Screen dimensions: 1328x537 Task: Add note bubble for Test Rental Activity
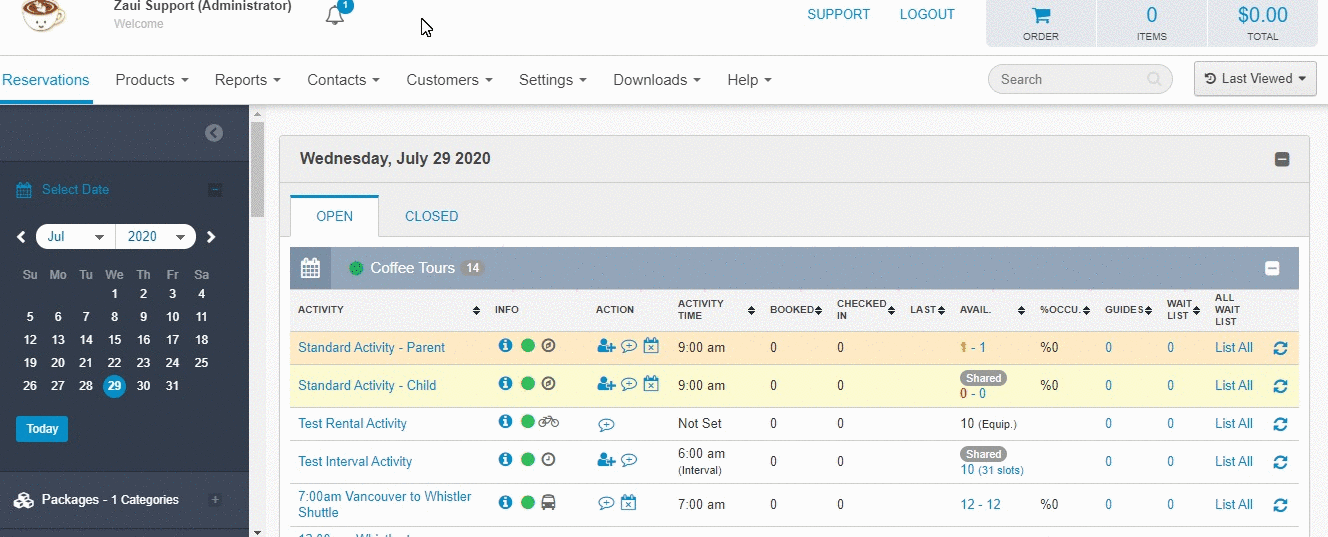(x=606, y=424)
